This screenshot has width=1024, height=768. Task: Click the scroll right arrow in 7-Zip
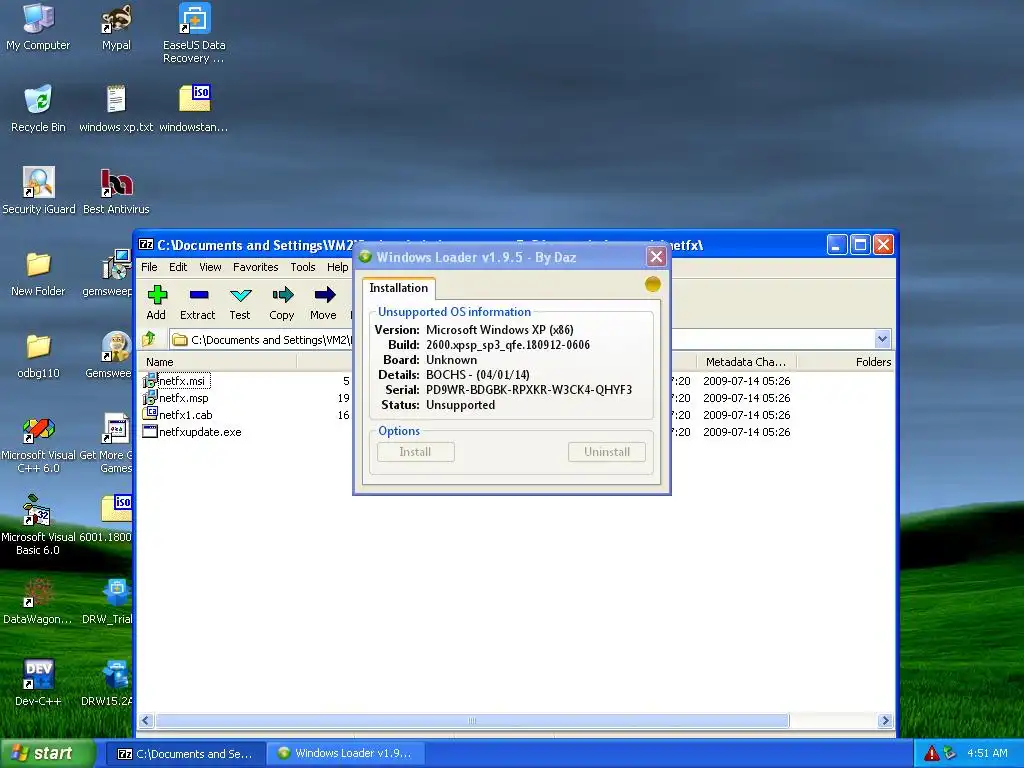pyautogui.click(x=886, y=721)
